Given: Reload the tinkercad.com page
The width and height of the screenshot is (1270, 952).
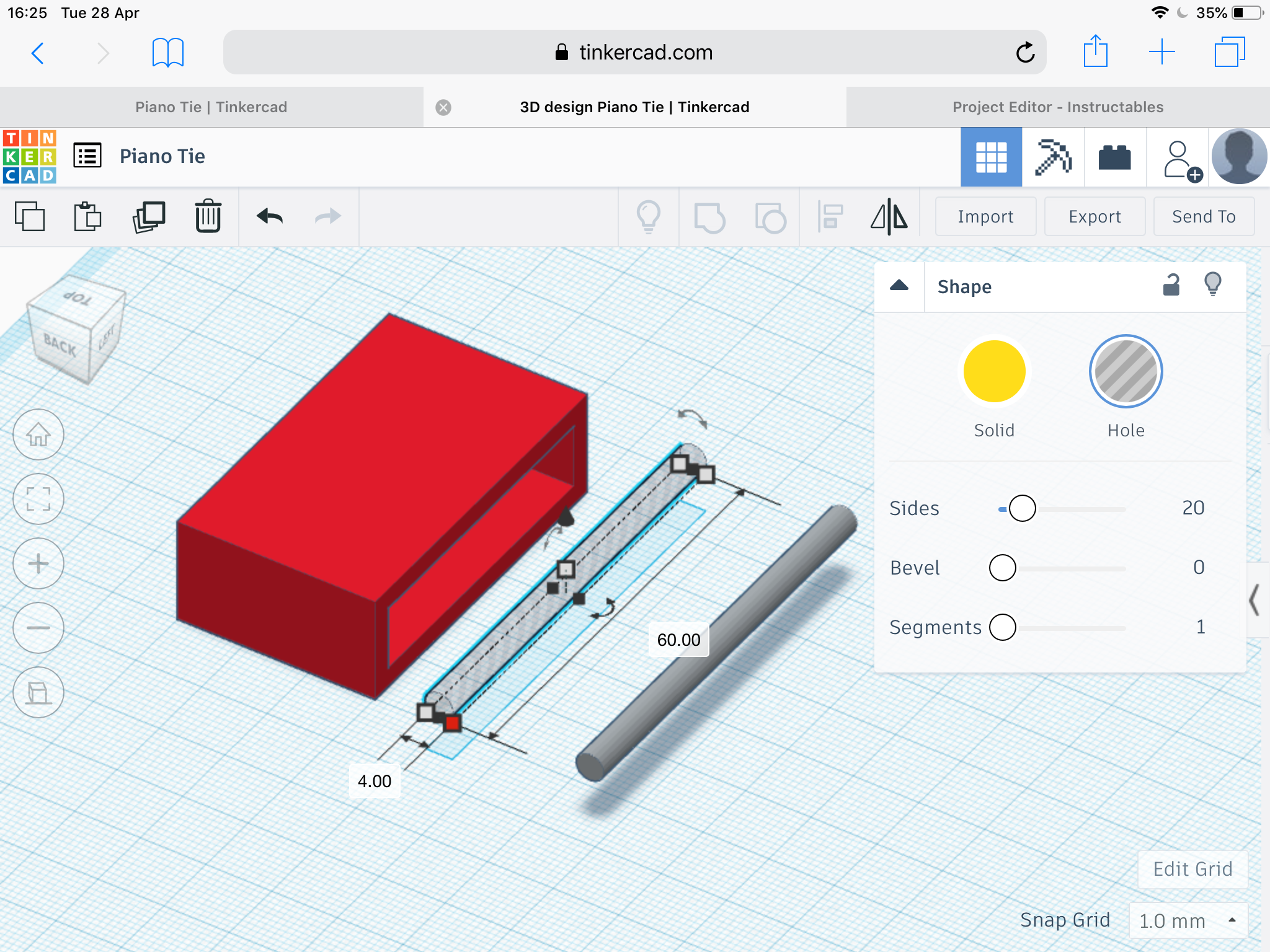Looking at the screenshot, I should (x=1025, y=53).
